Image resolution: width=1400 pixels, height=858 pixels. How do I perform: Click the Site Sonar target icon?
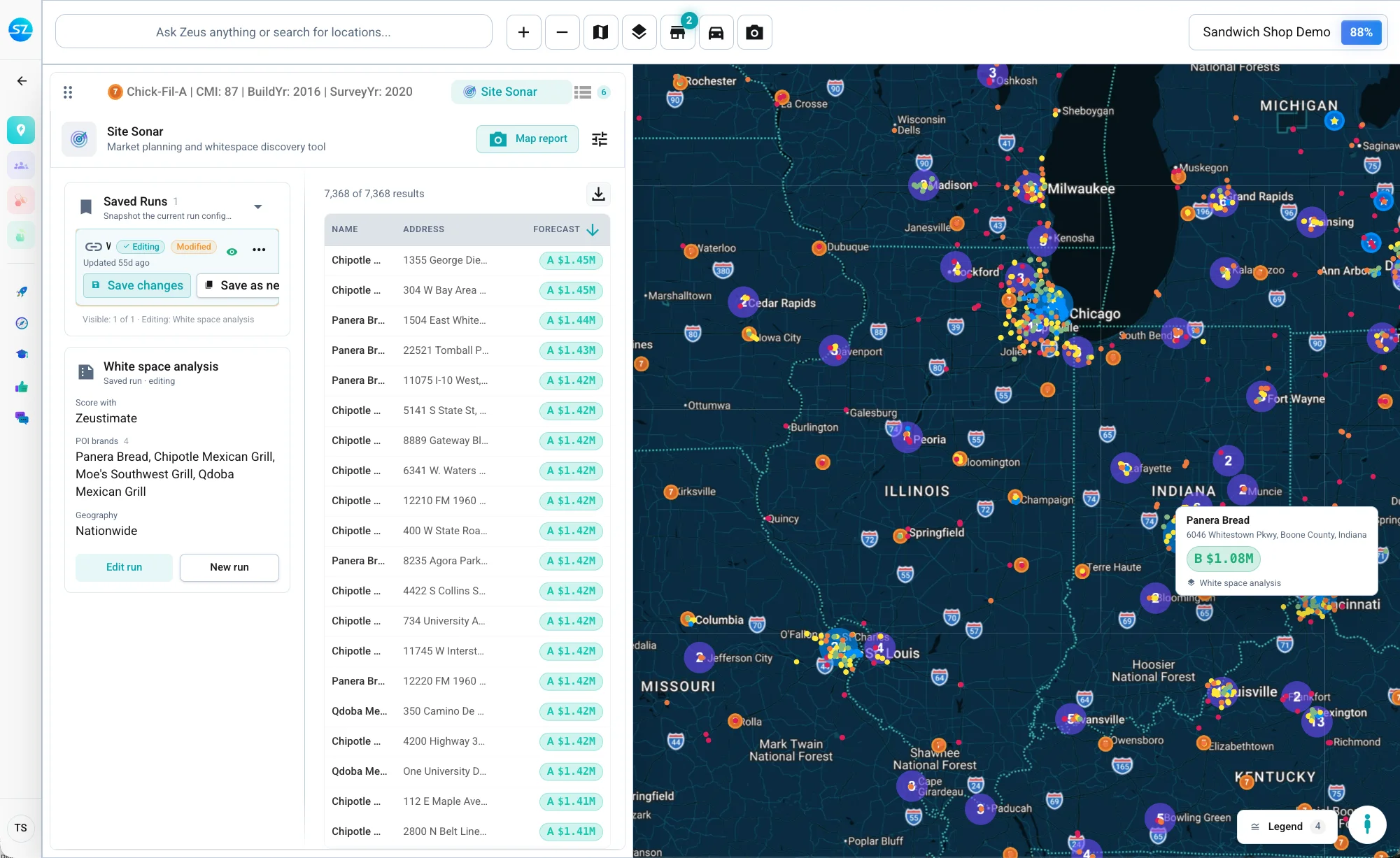click(x=79, y=139)
